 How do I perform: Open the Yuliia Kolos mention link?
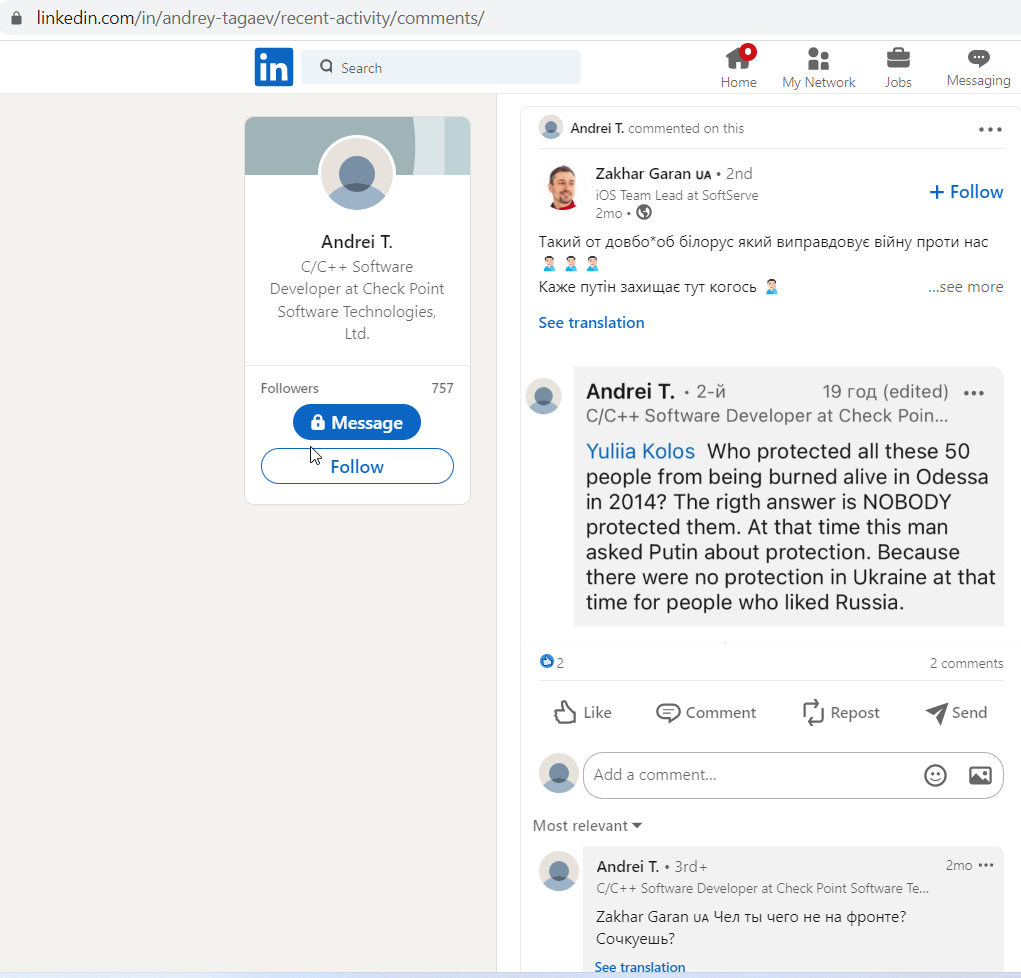tap(640, 451)
